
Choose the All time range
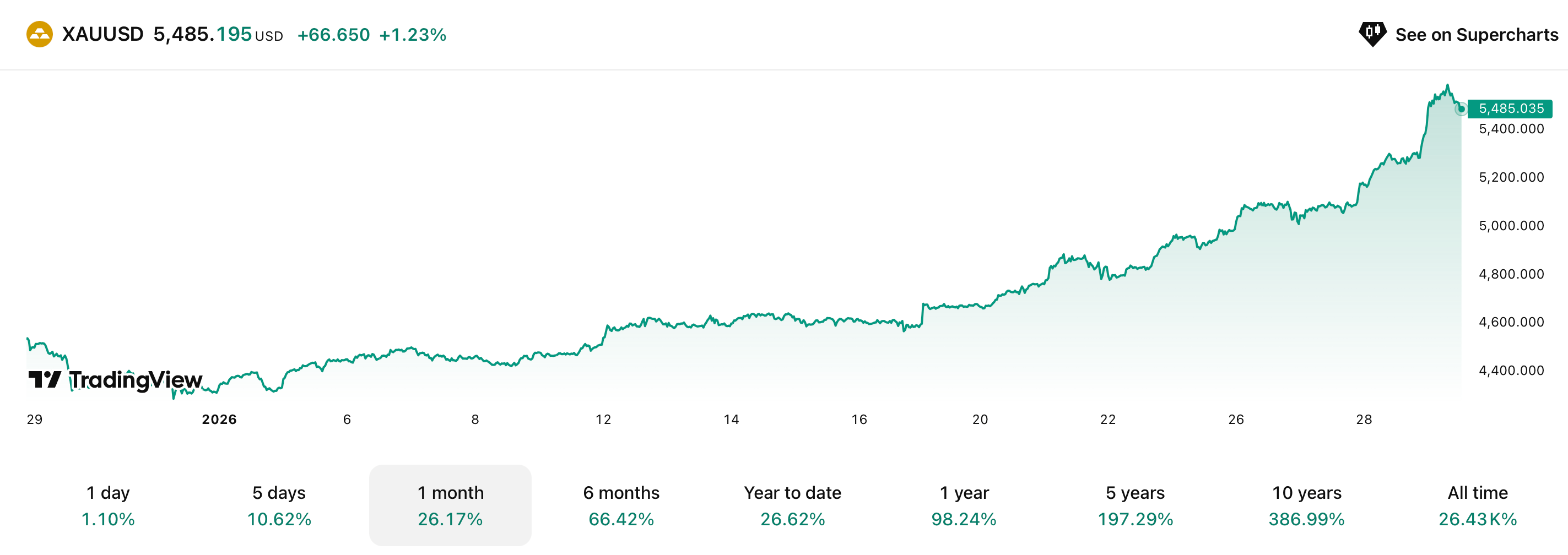click(1477, 505)
